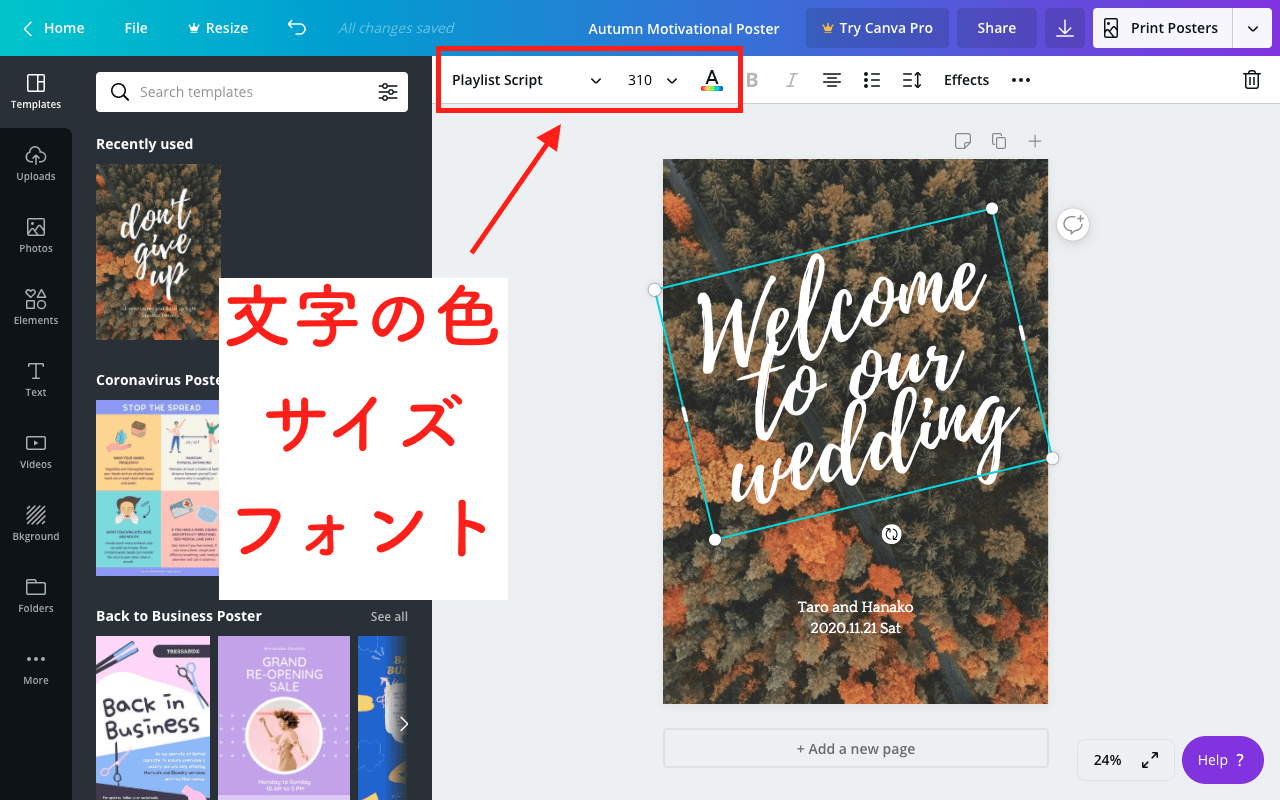Download the design using download icon
The height and width of the screenshot is (800, 1280).
coord(1065,28)
